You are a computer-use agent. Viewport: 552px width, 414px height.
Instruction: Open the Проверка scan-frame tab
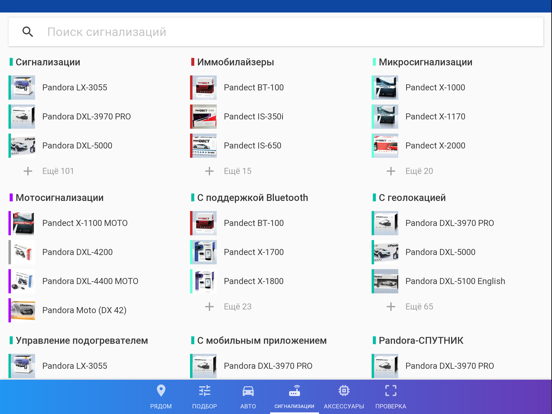point(391,396)
